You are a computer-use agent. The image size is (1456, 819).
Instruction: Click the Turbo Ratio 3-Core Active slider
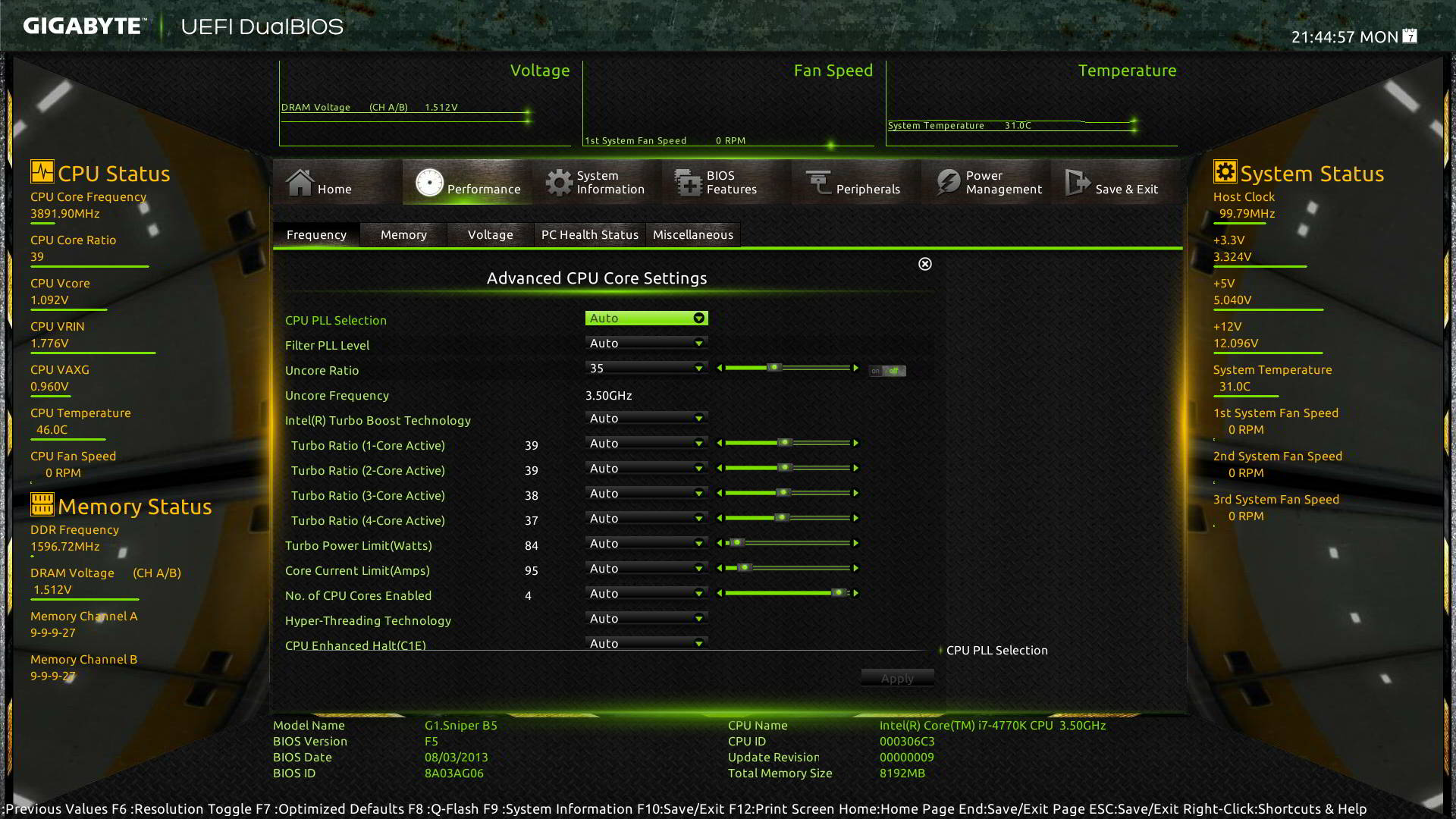(x=788, y=493)
